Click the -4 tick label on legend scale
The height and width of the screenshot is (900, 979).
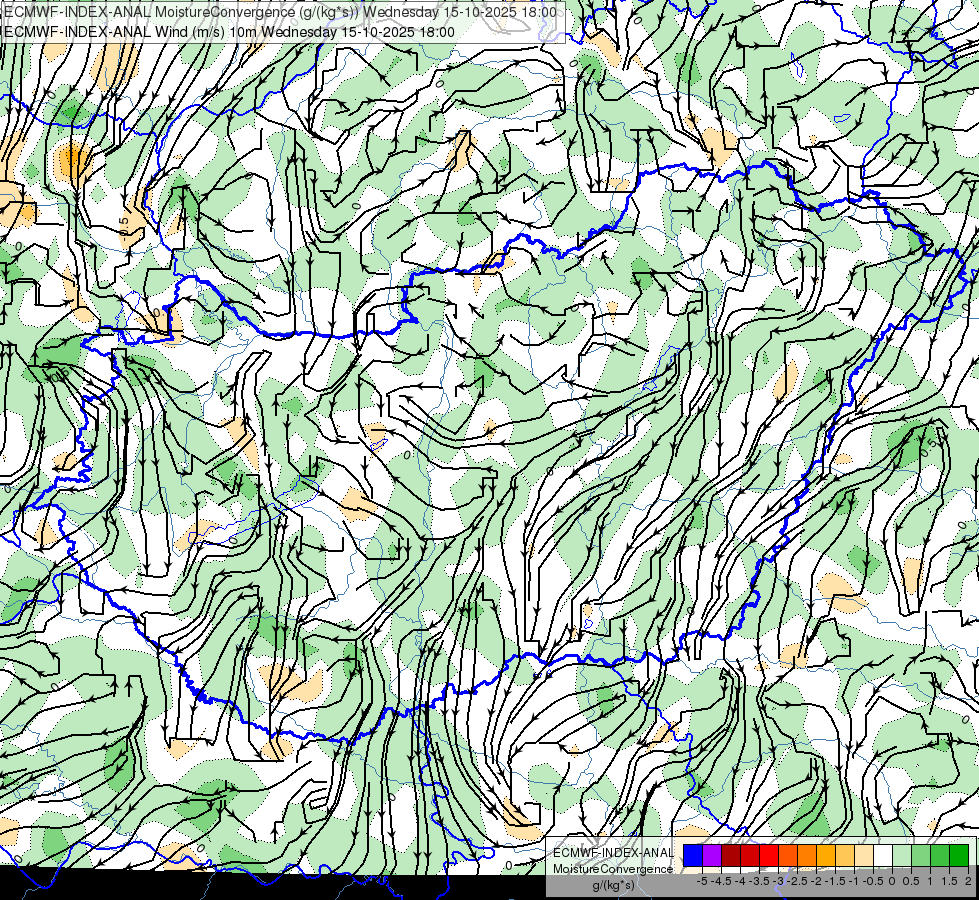(x=740, y=881)
